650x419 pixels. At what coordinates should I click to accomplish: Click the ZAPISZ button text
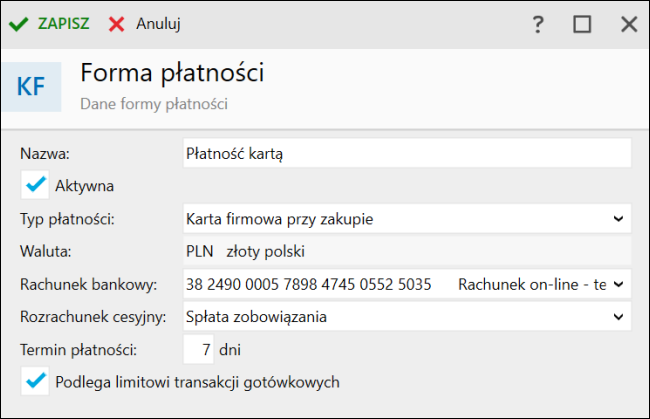[x=63, y=24]
